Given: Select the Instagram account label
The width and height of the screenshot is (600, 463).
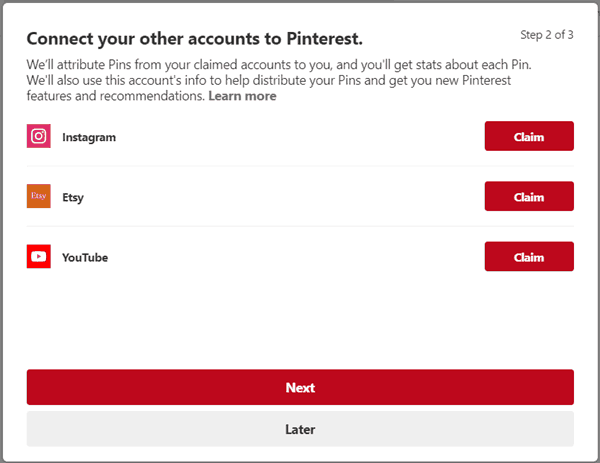Looking at the screenshot, I should [89, 137].
